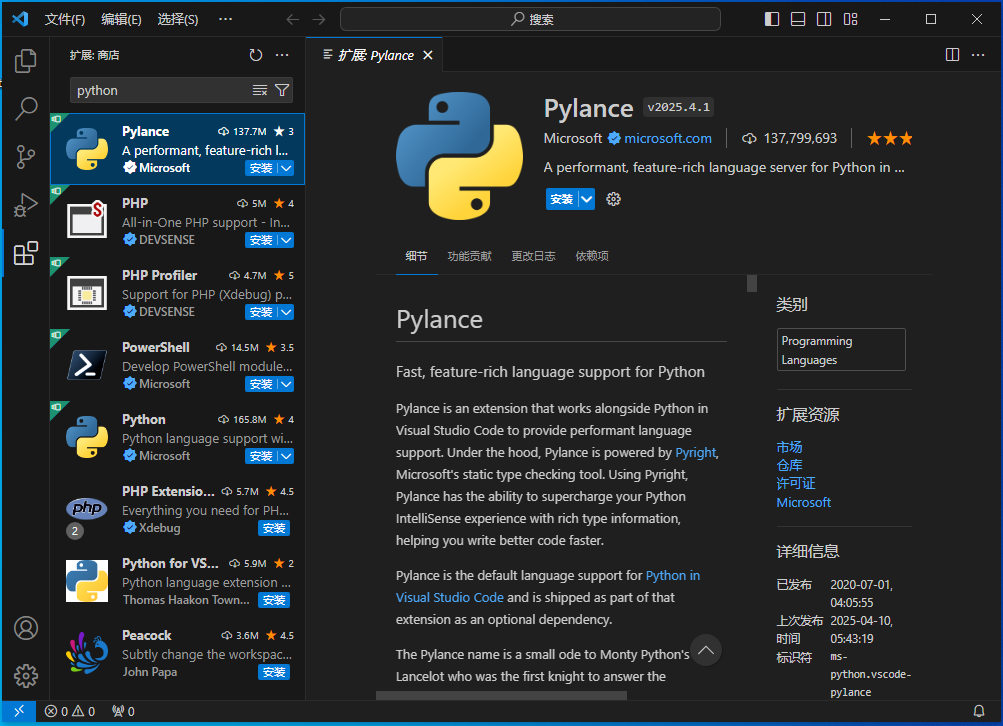Screen dimensions: 1003x726
Task: Open install dropdown for PHP Profiler
Action: pyautogui.click(x=286, y=312)
